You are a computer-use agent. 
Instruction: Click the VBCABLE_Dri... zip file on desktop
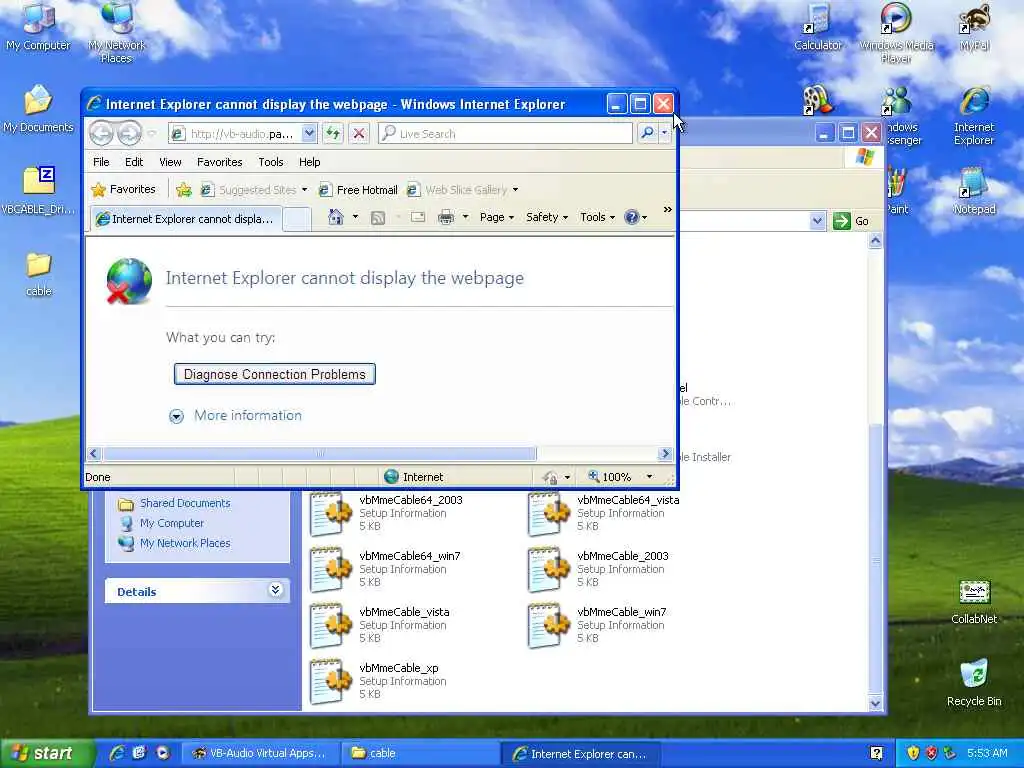[39, 191]
